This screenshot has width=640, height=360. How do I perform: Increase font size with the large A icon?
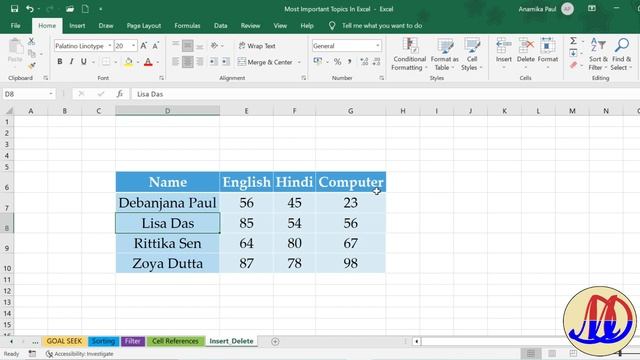(144, 46)
